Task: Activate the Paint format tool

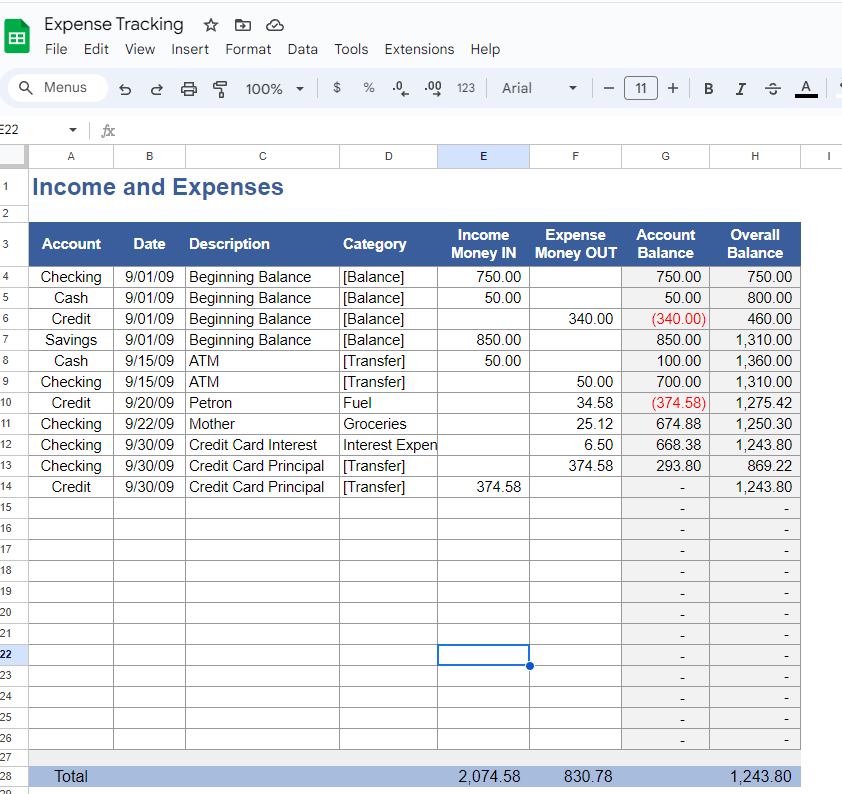Action: pyautogui.click(x=220, y=89)
